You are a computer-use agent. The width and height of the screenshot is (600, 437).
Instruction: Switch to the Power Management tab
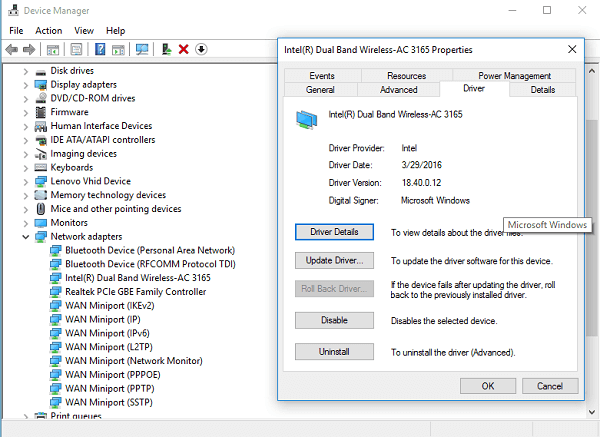click(514, 76)
